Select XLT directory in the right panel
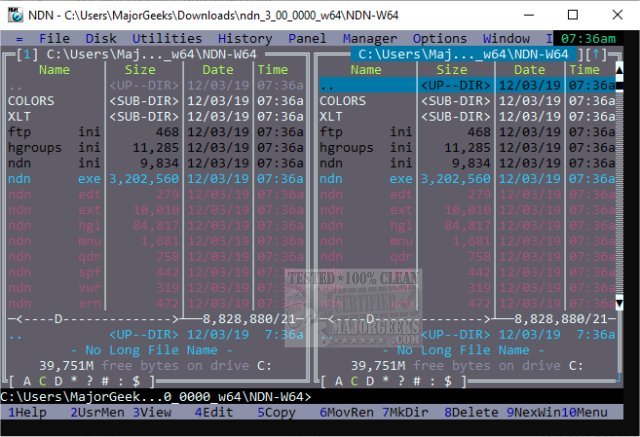640x437 pixels. pos(467,116)
